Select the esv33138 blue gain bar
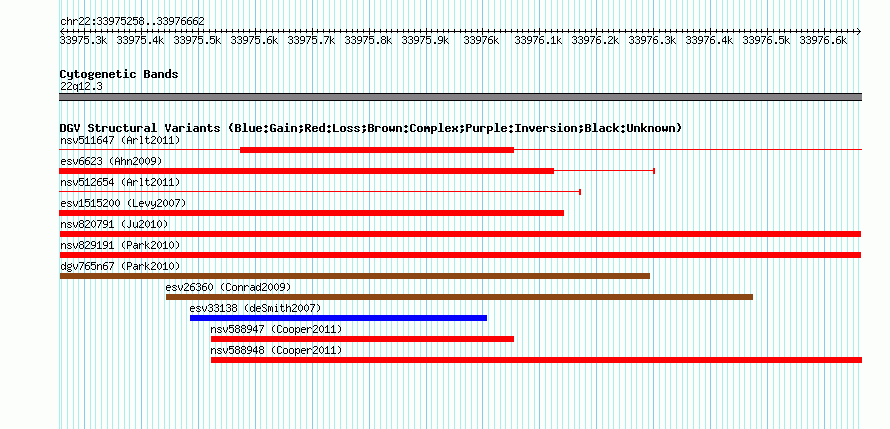This screenshot has width=890, height=429. point(338,318)
